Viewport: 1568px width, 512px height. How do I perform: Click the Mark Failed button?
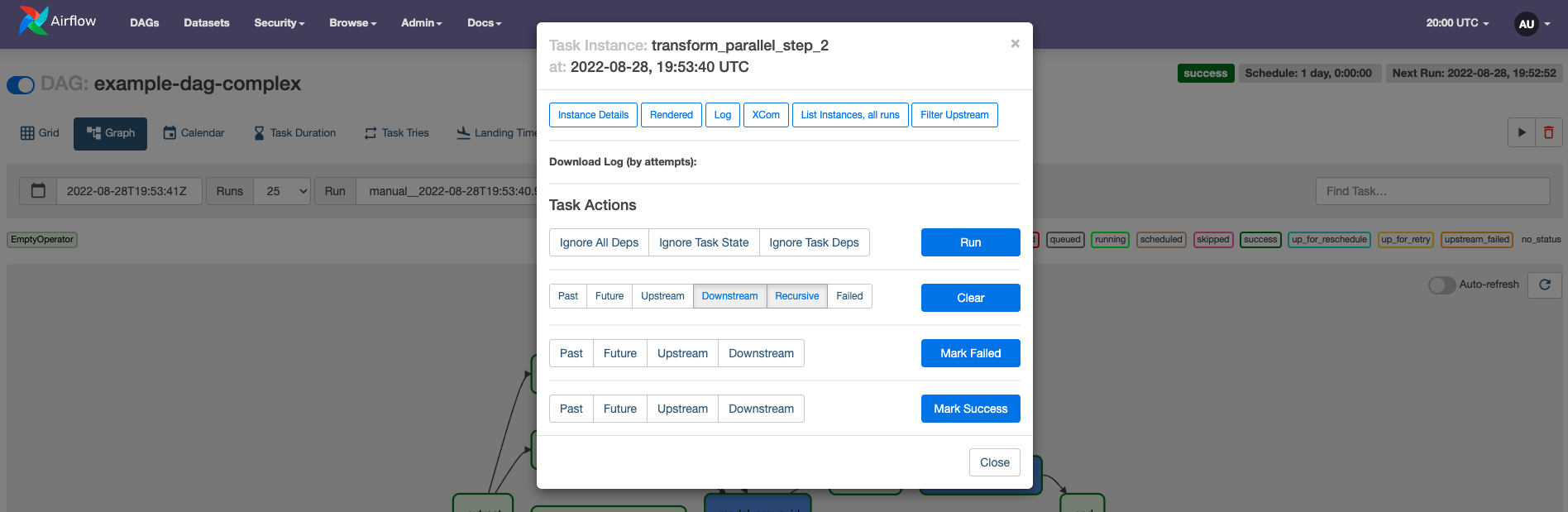point(971,353)
